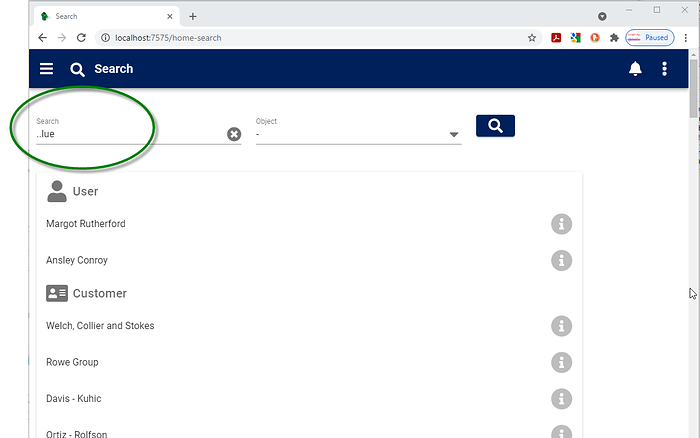Open Rowe Group customer
Screen dimensions: 700x438
72,362
